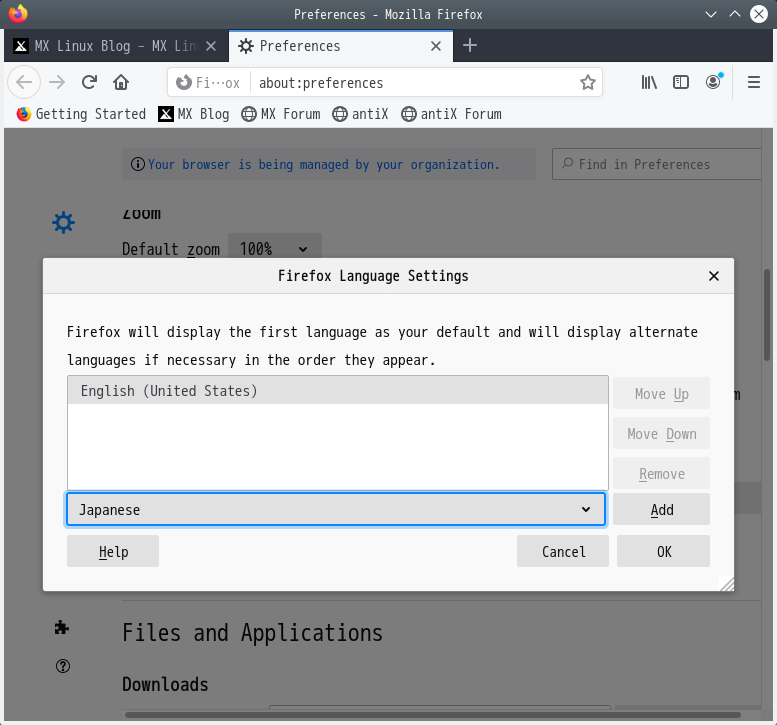Open the MX Blog bookmark

194,114
